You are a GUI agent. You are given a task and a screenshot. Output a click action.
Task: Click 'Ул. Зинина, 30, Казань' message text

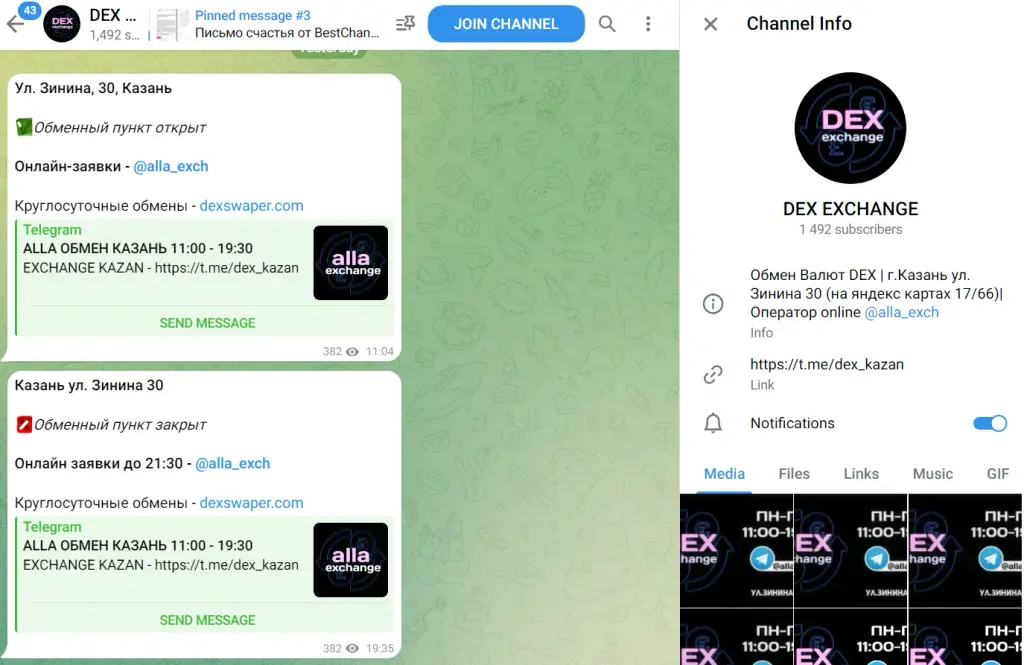point(93,88)
